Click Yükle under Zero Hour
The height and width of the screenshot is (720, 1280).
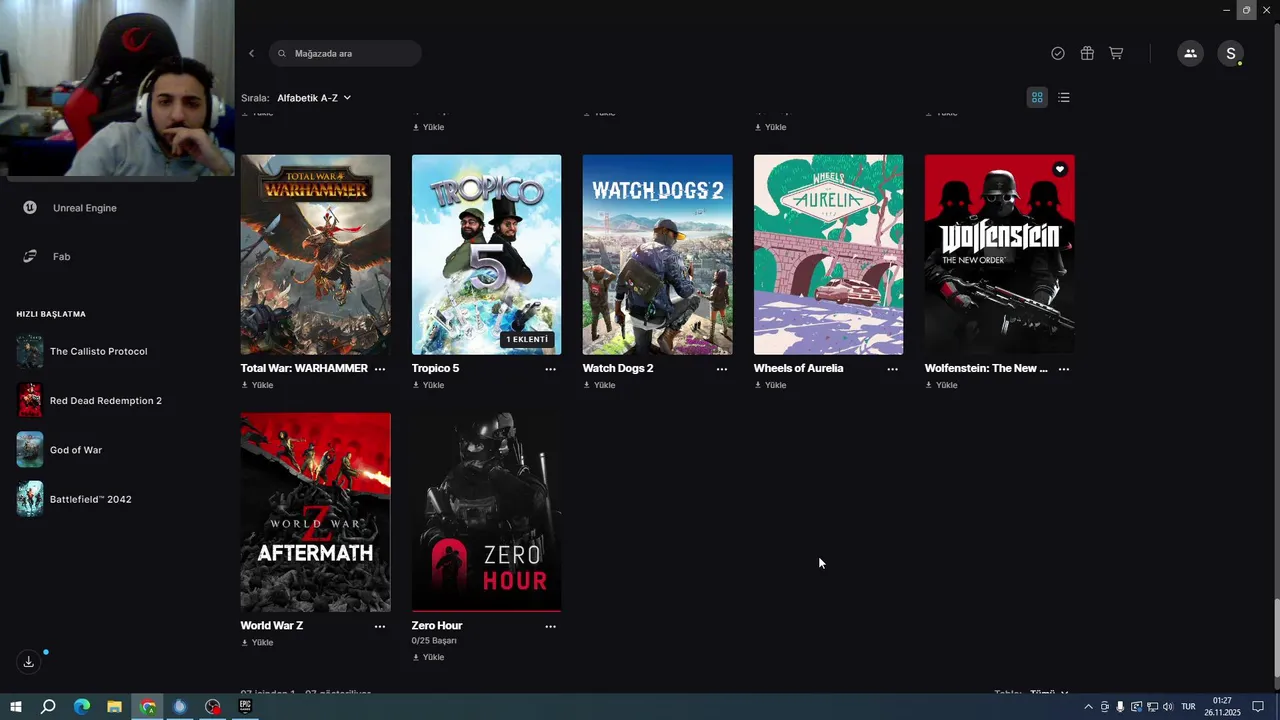coord(428,658)
